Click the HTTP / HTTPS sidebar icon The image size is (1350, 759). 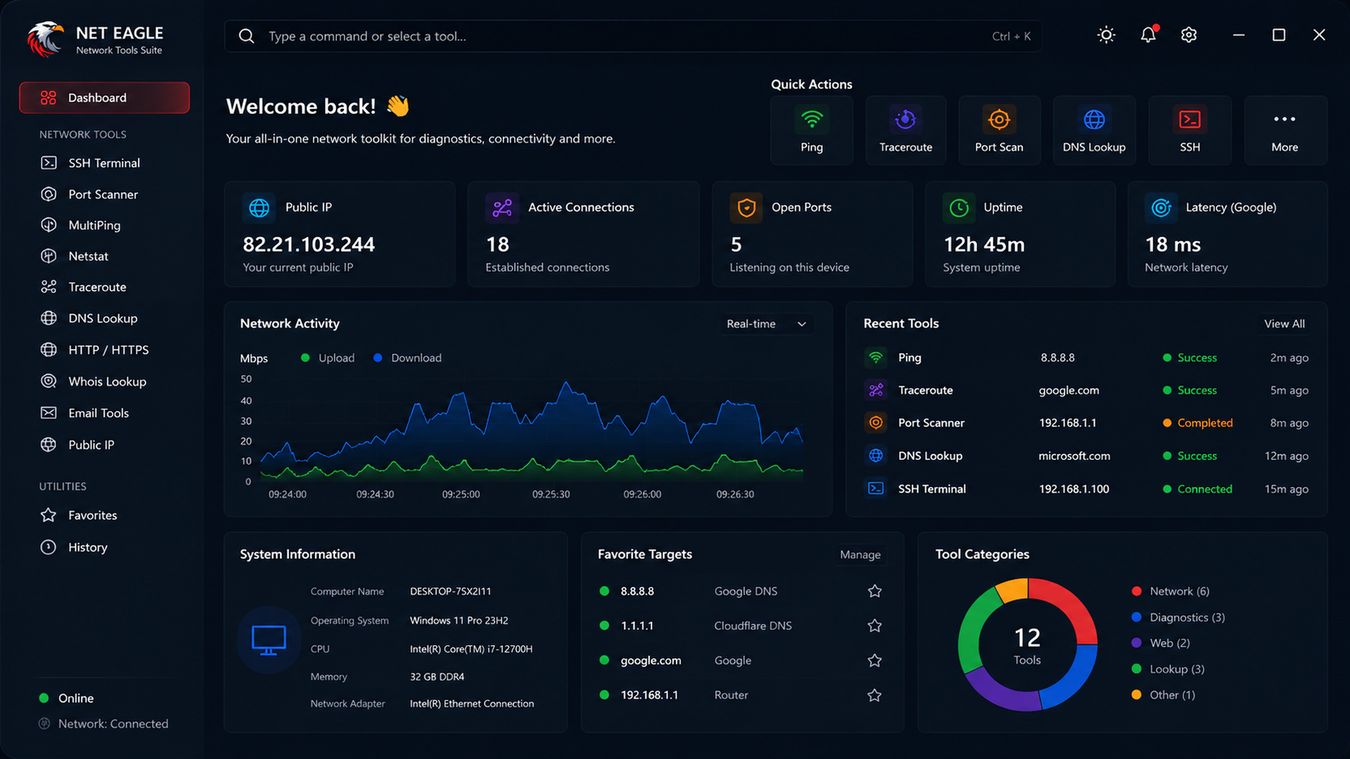point(48,350)
